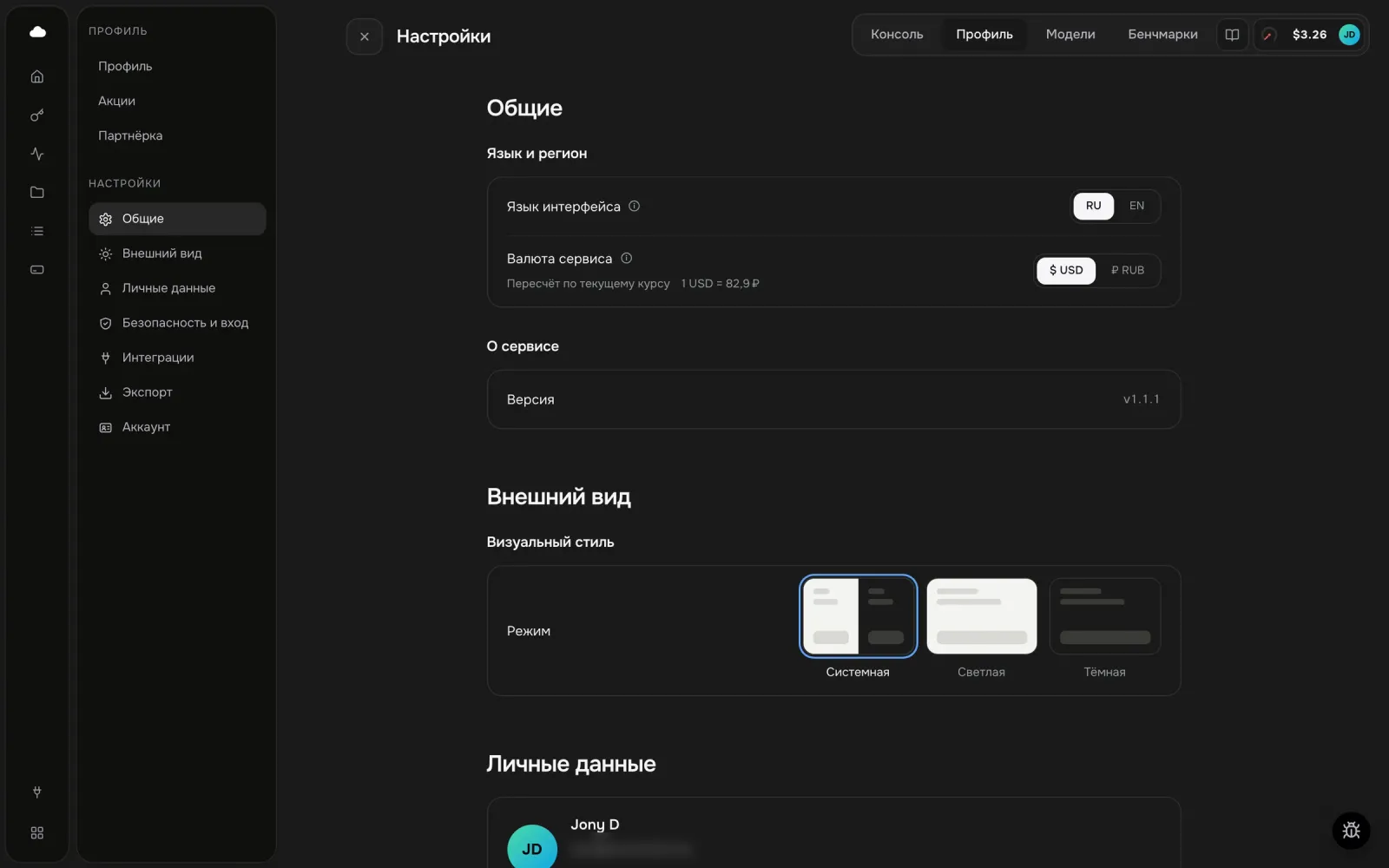Show info for Валюта сервиса

tap(627, 259)
